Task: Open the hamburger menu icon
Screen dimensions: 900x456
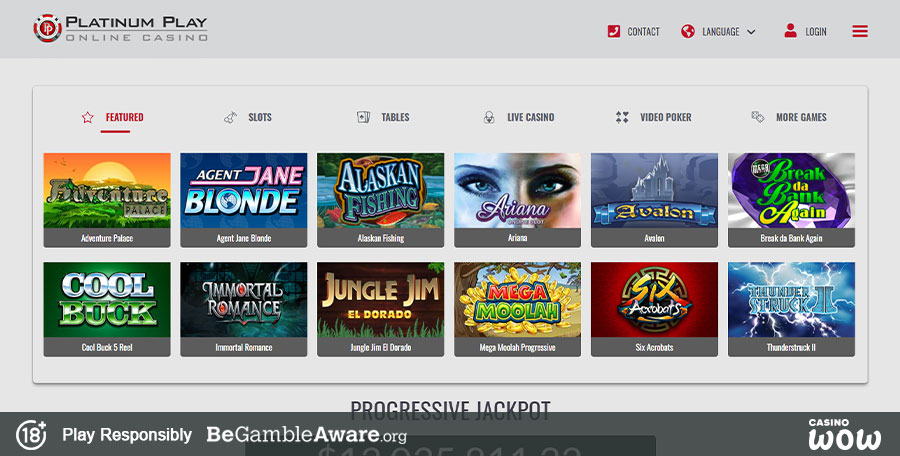Action: click(860, 31)
